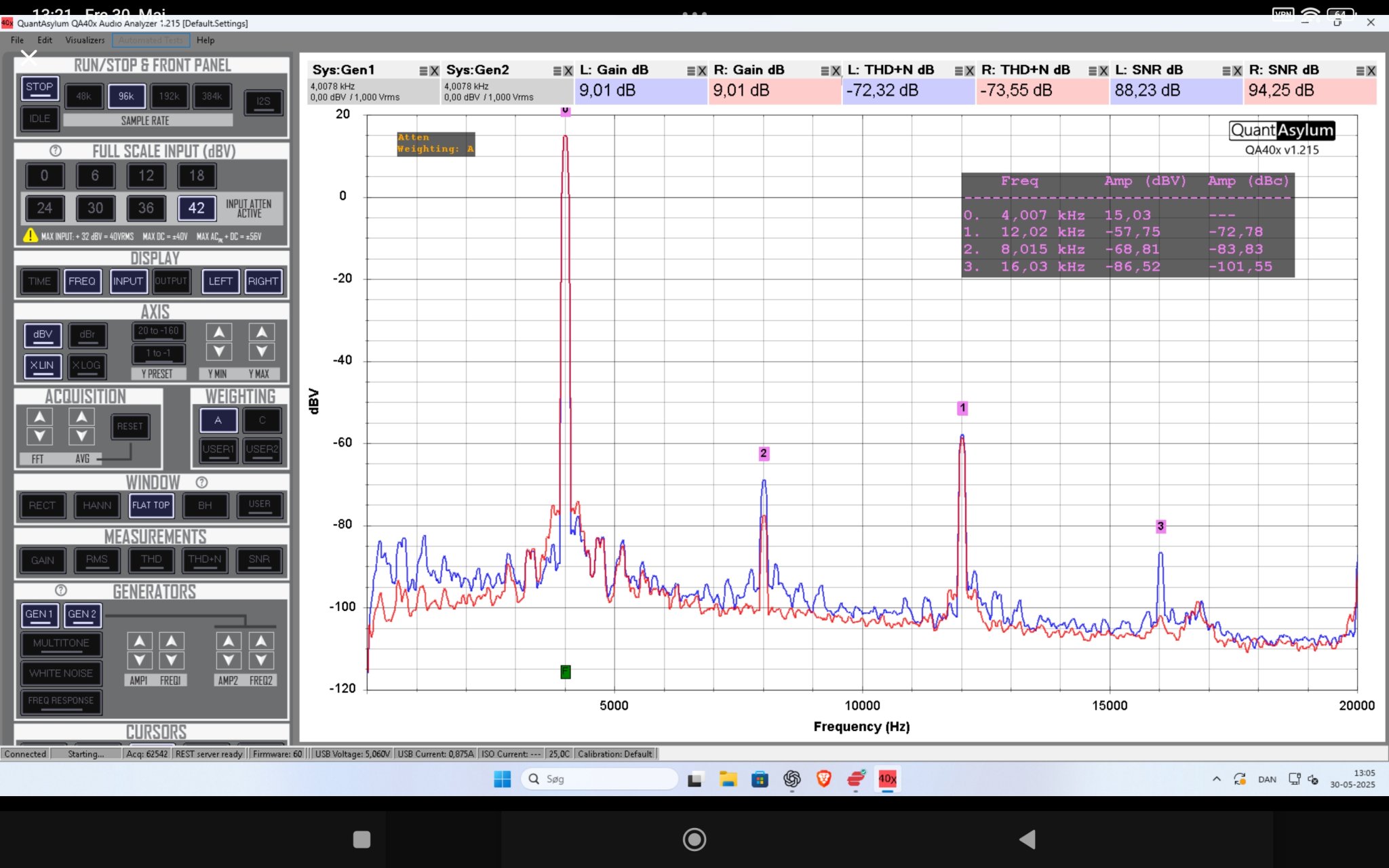Increase Y MIN with up arrow
Screen dimensions: 1389x868
tap(218, 332)
